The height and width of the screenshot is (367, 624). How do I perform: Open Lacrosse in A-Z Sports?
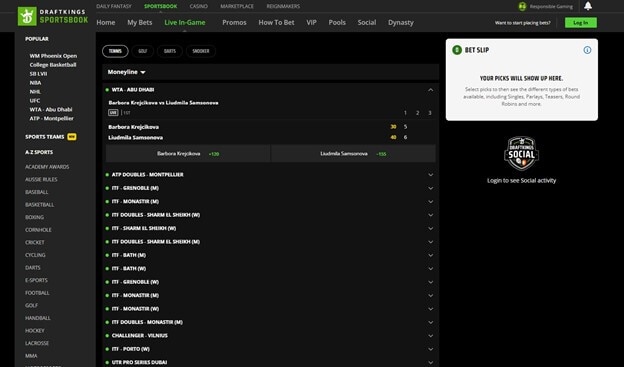point(37,343)
